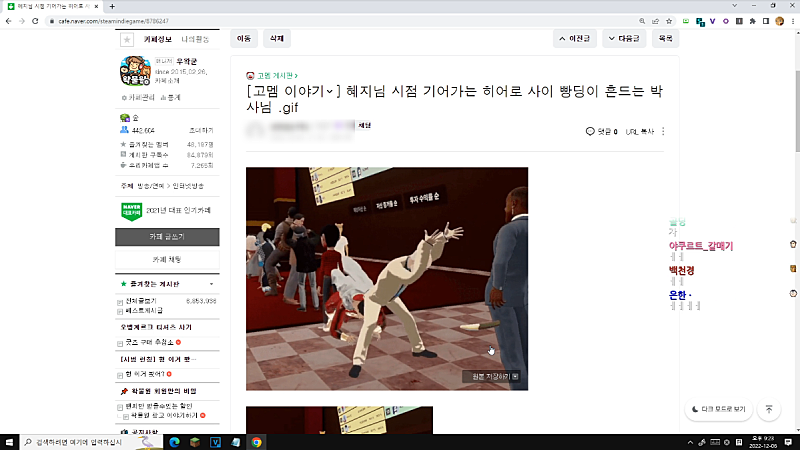Click the main GIF image
Screen dimensions: 800x450
[387, 279]
